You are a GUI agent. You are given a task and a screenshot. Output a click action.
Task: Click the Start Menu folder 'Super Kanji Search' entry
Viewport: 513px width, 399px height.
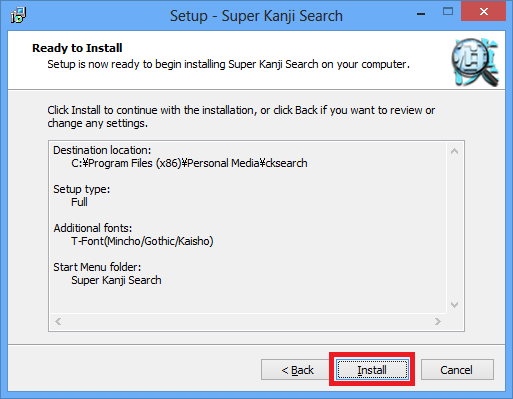click(x=116, y=280)
